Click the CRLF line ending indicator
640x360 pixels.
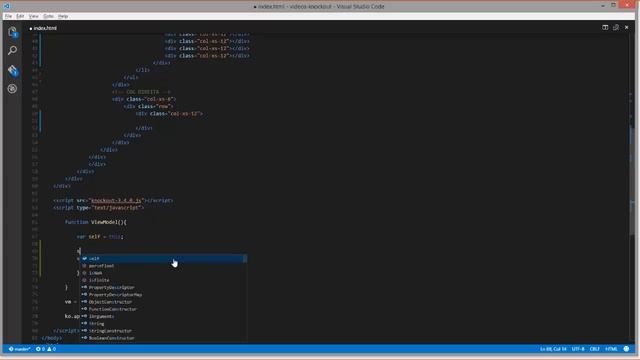point(595,349)
